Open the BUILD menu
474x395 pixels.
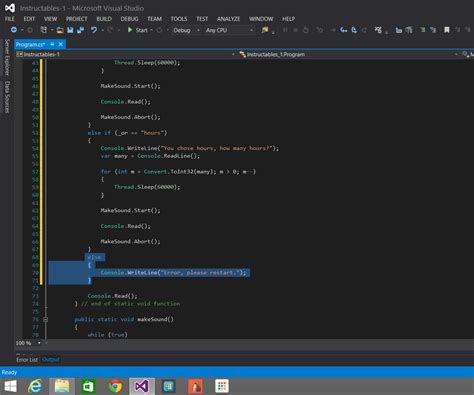tap(104, 19)
